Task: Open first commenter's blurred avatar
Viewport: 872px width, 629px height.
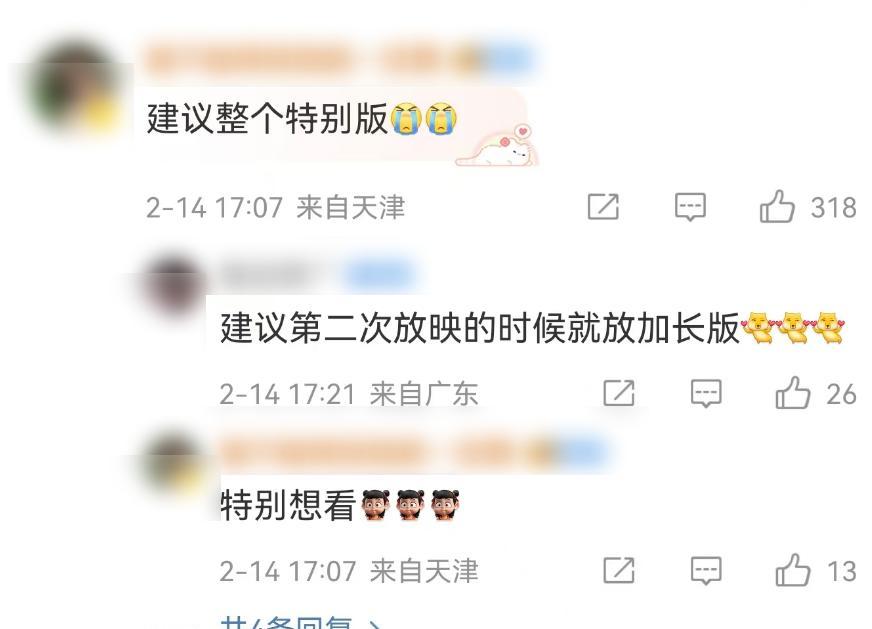Action: (75, 88)
